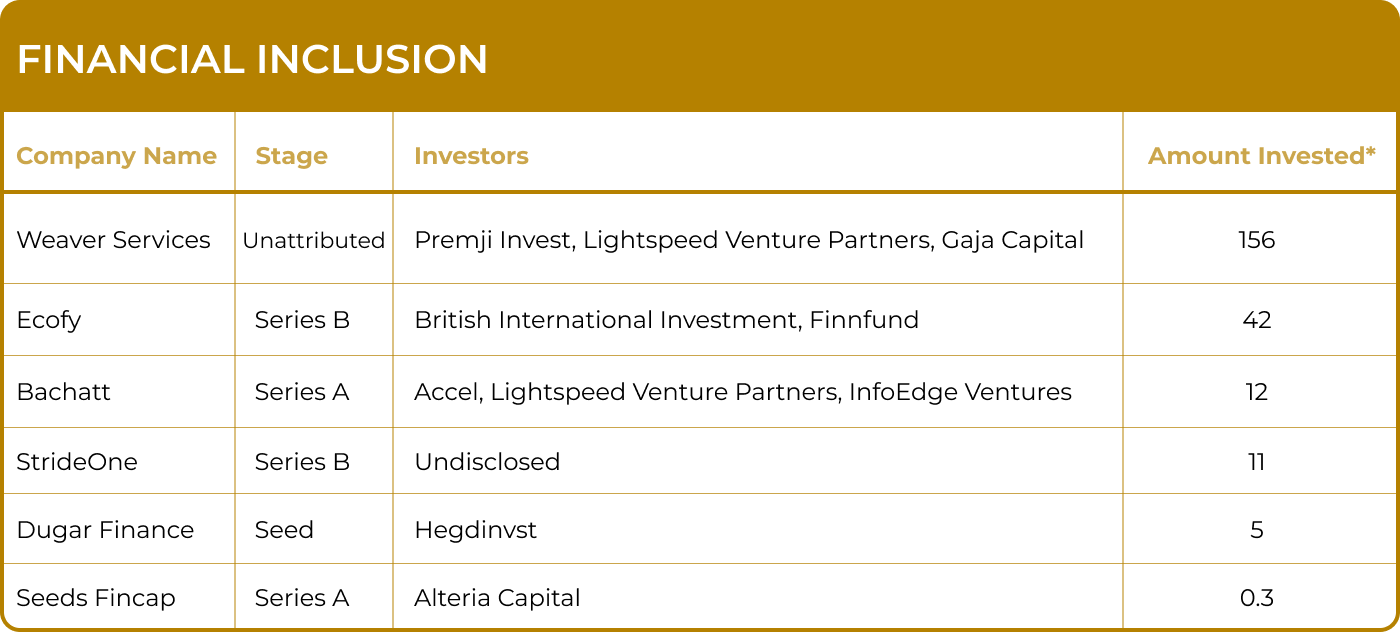Select the 0.3 amount value
The image size is (1400, 632).
point(1257,598)
